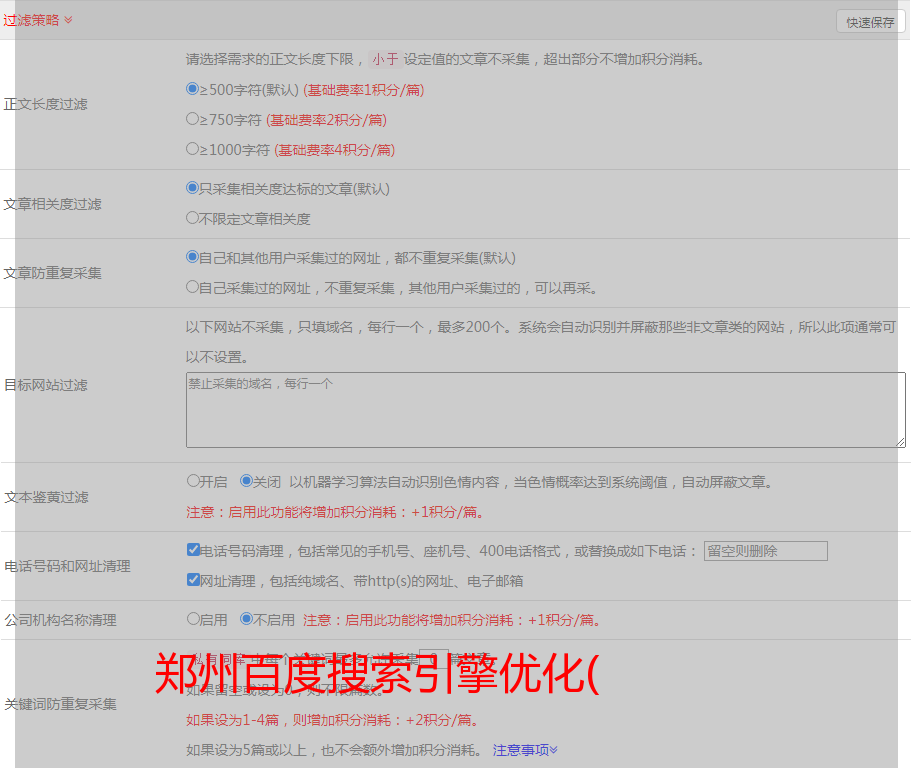
Task: Toggle 电话号码清理 checkbox
Action: point(193,550)
